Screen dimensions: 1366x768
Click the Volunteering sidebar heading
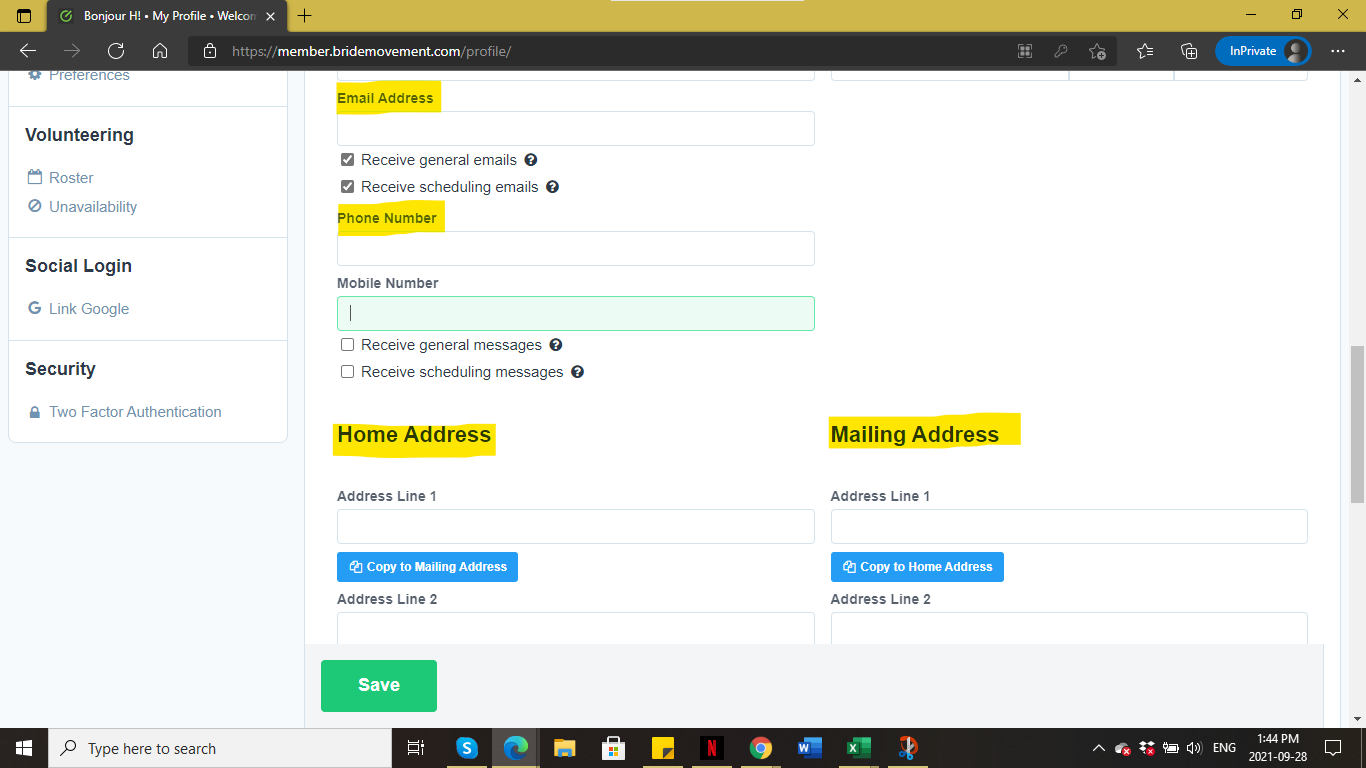pyautogui.click(x=79, y=135)
